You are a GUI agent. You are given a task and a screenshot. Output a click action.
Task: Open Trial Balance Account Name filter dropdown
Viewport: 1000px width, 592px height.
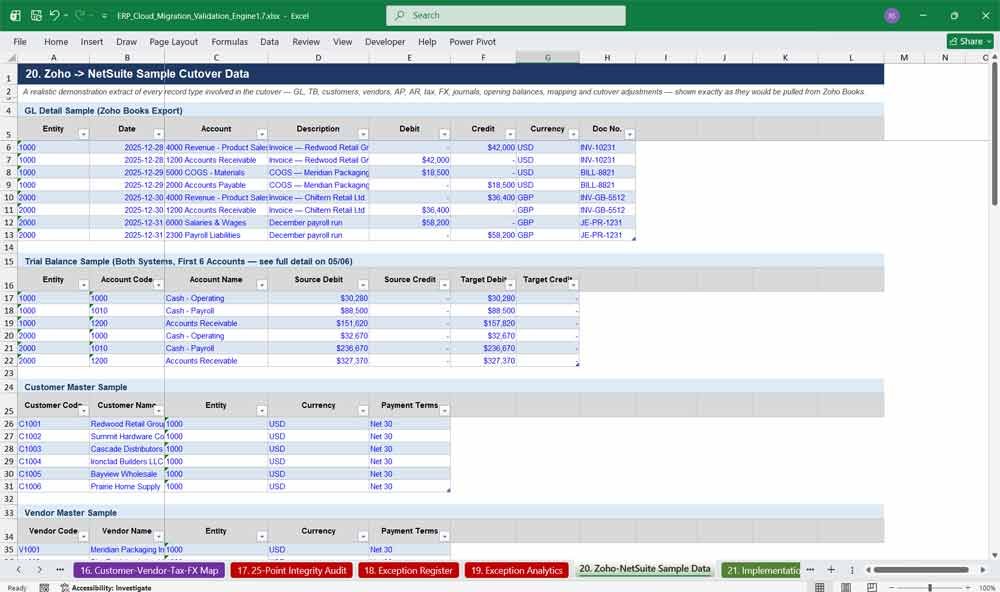(x=261, y=285)
